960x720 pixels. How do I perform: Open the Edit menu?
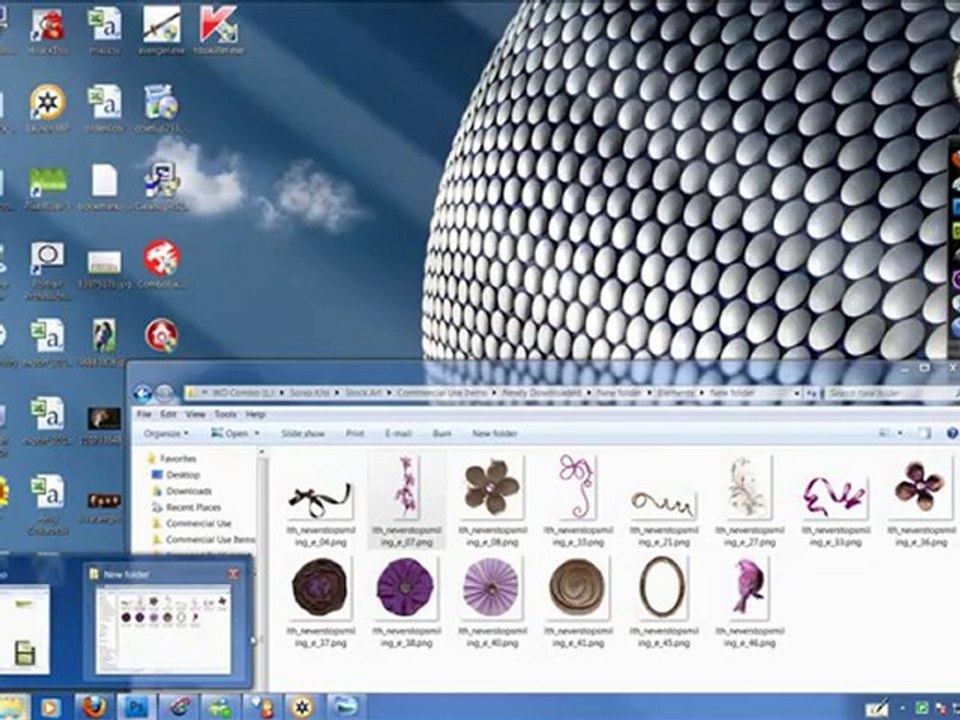(x=168, y=414)
